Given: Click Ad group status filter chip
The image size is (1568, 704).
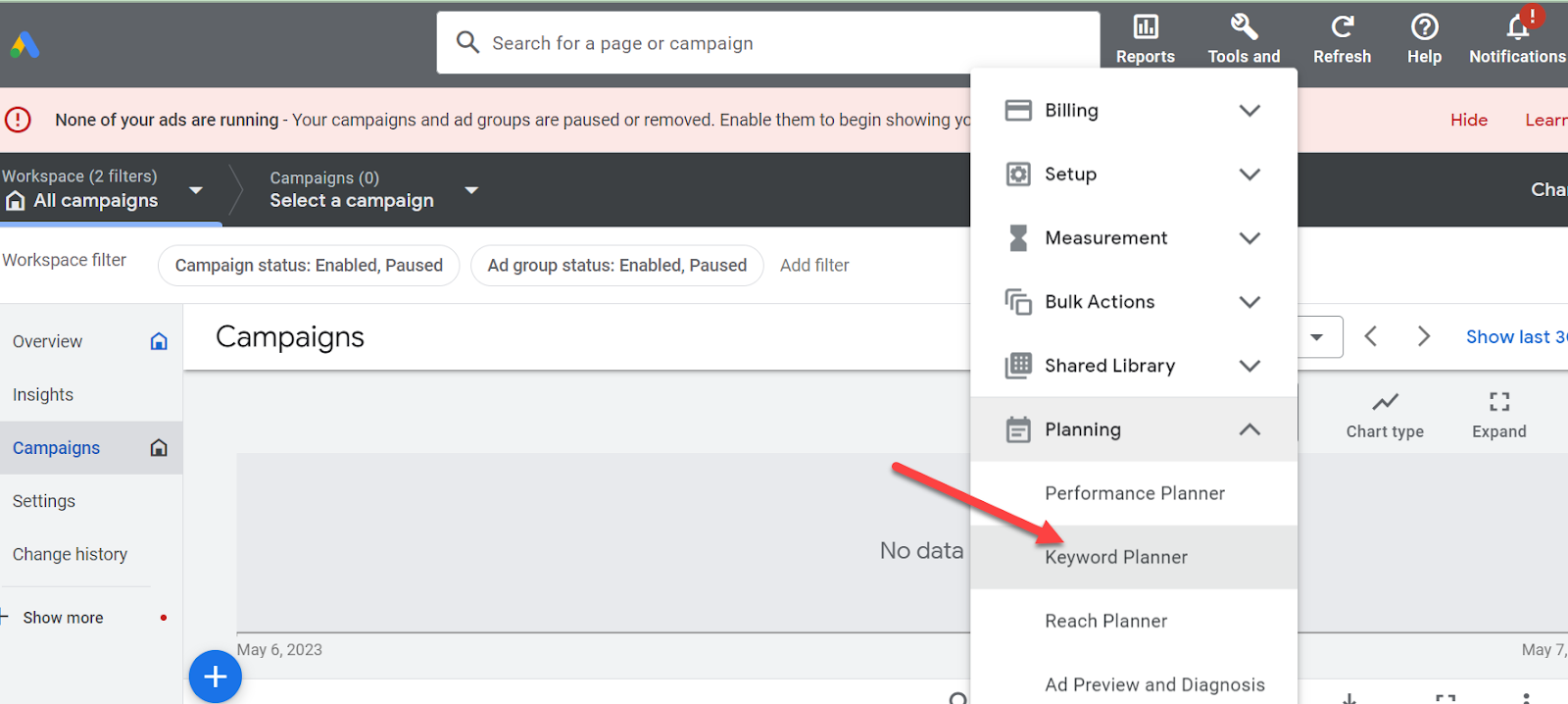Looking at the screenshot, I should pos(617,265).
